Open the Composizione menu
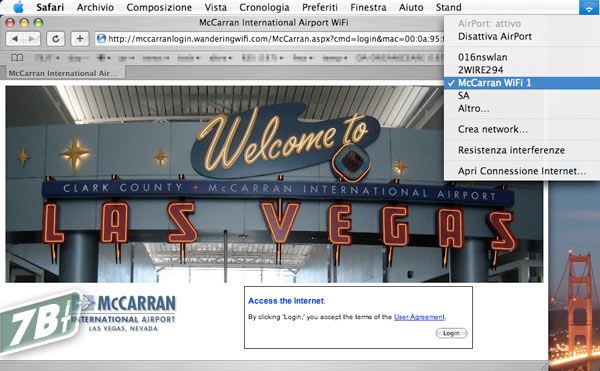Screen dimensions: 600x371 point(159,7)
